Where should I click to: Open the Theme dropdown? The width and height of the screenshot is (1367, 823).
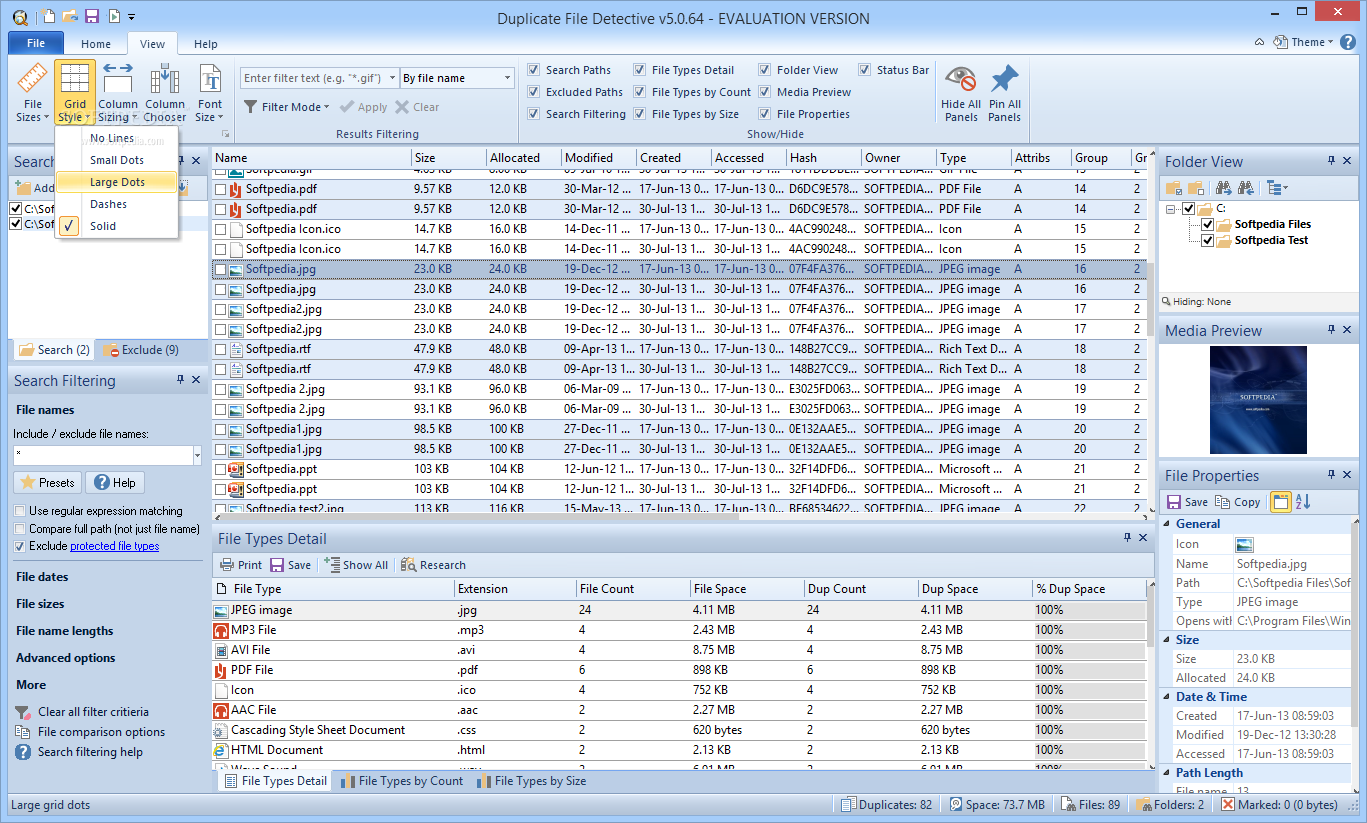tap(1304, 42)
